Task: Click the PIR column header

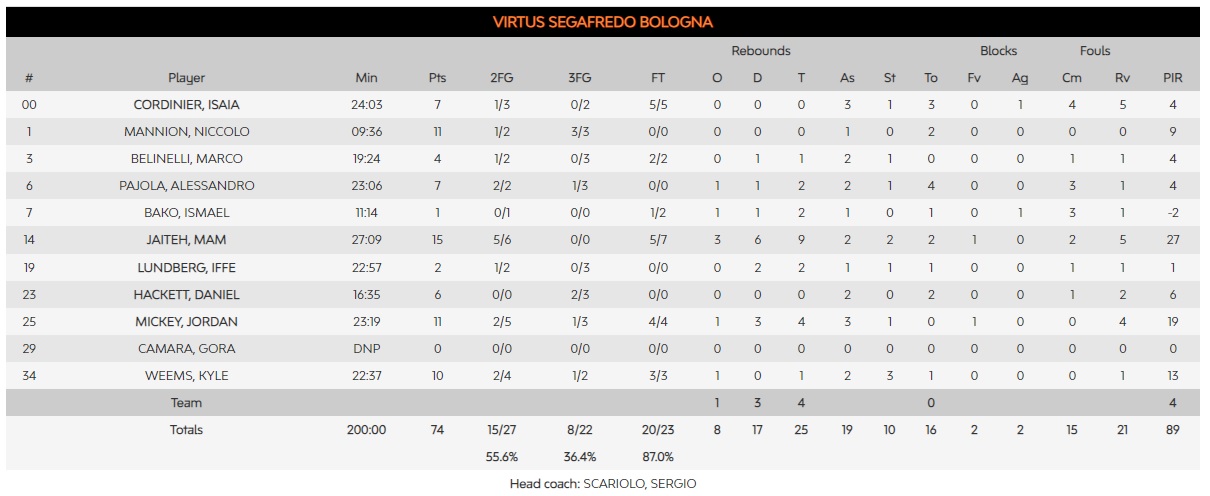Action: click(1172, 78)
